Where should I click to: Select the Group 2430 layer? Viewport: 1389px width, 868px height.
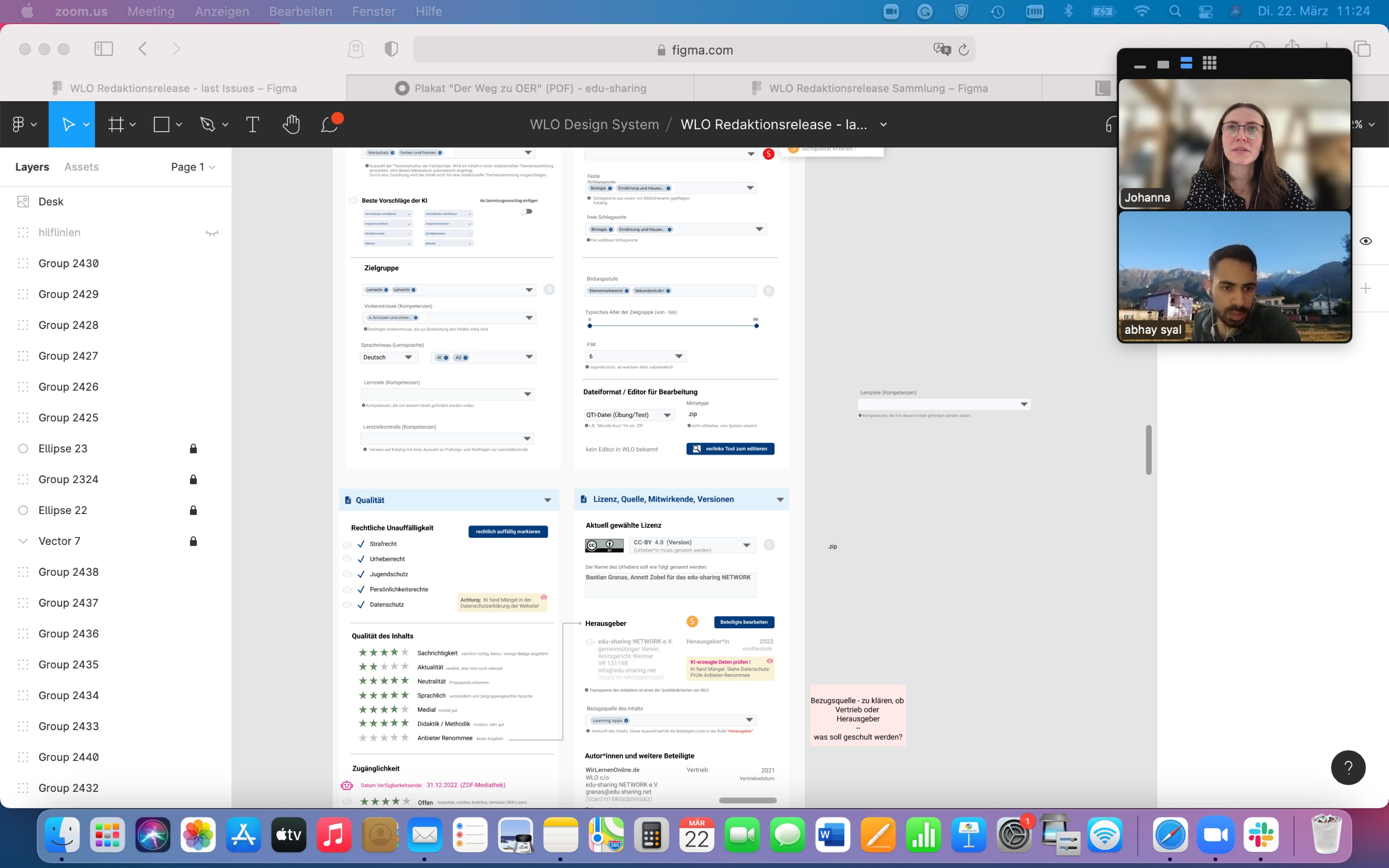[x=68, y=263]
